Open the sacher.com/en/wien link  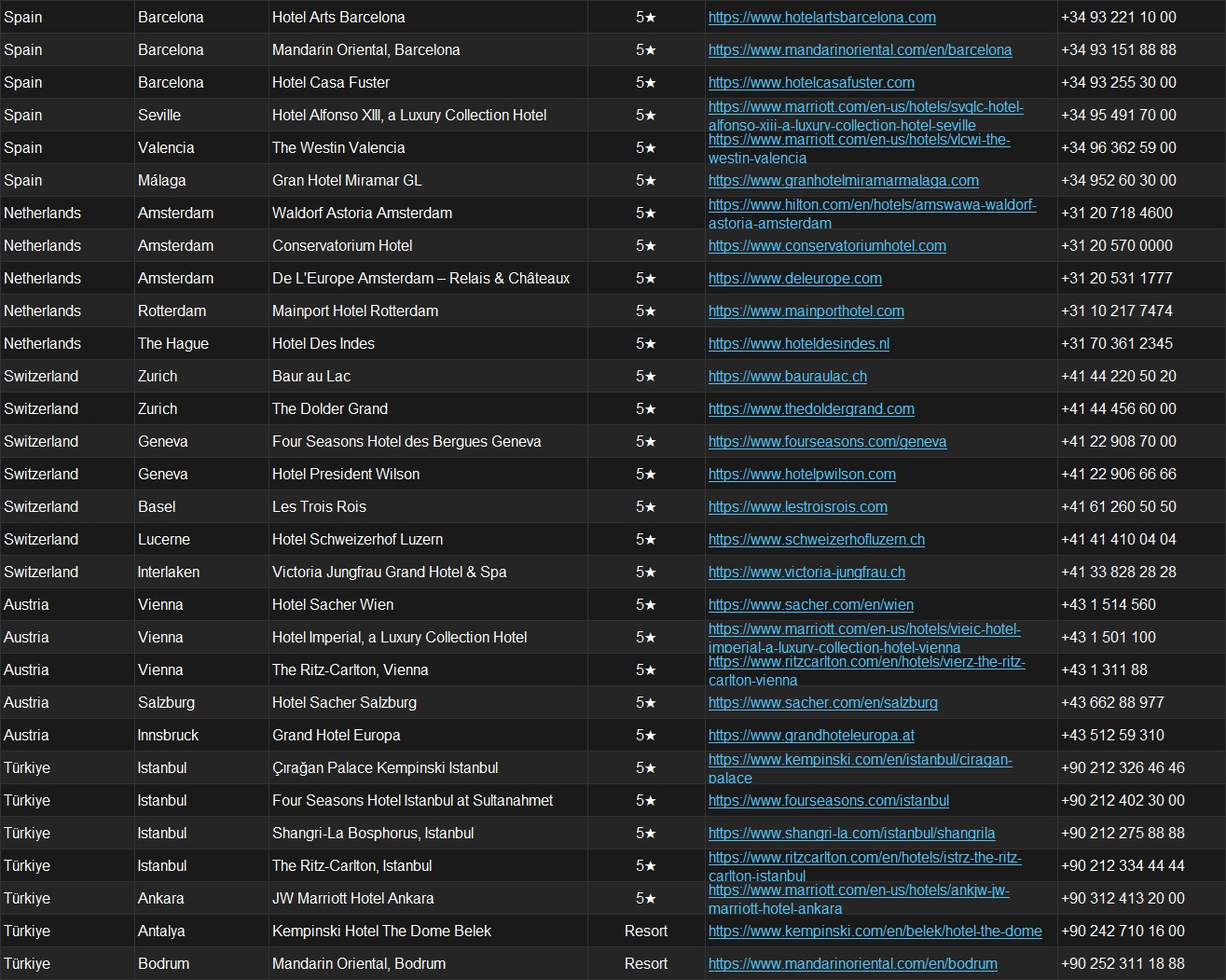tap(810, 604)
